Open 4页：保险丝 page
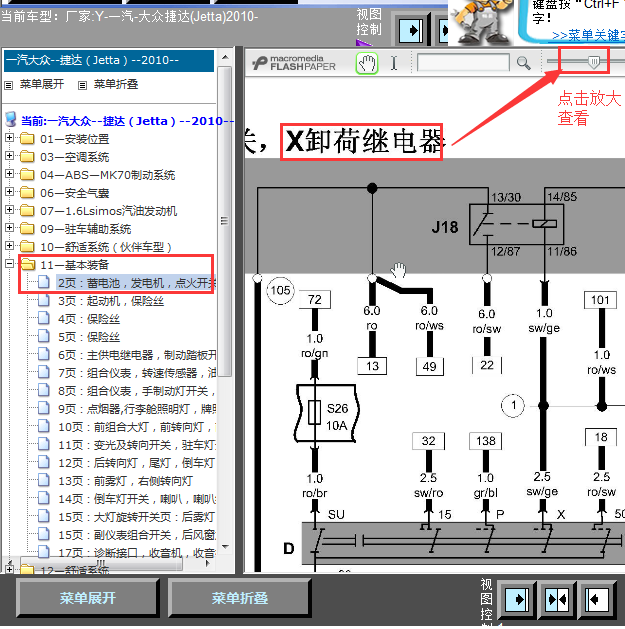Image resolution: width=625 pixels, height=629 pixels. pyautogui.click(x=89, y=319)
